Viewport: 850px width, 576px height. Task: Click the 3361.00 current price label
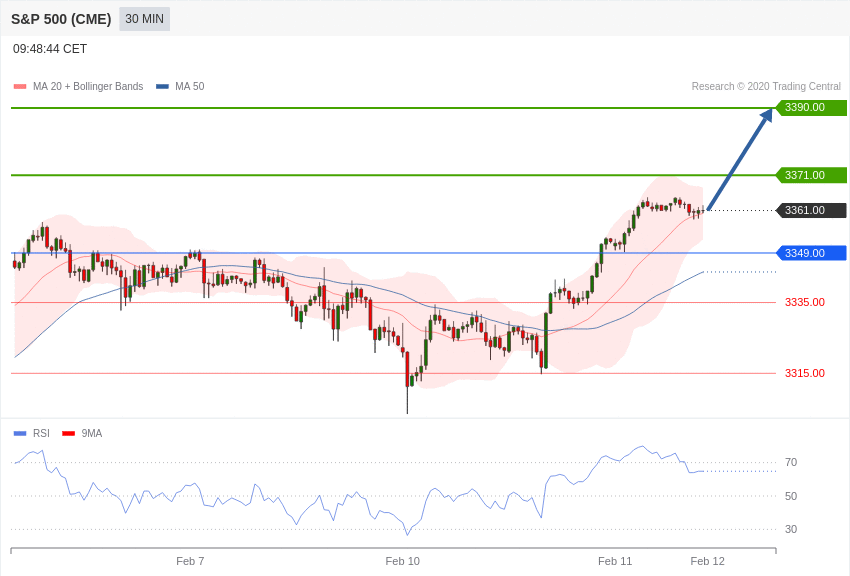(x=812, y=210)
